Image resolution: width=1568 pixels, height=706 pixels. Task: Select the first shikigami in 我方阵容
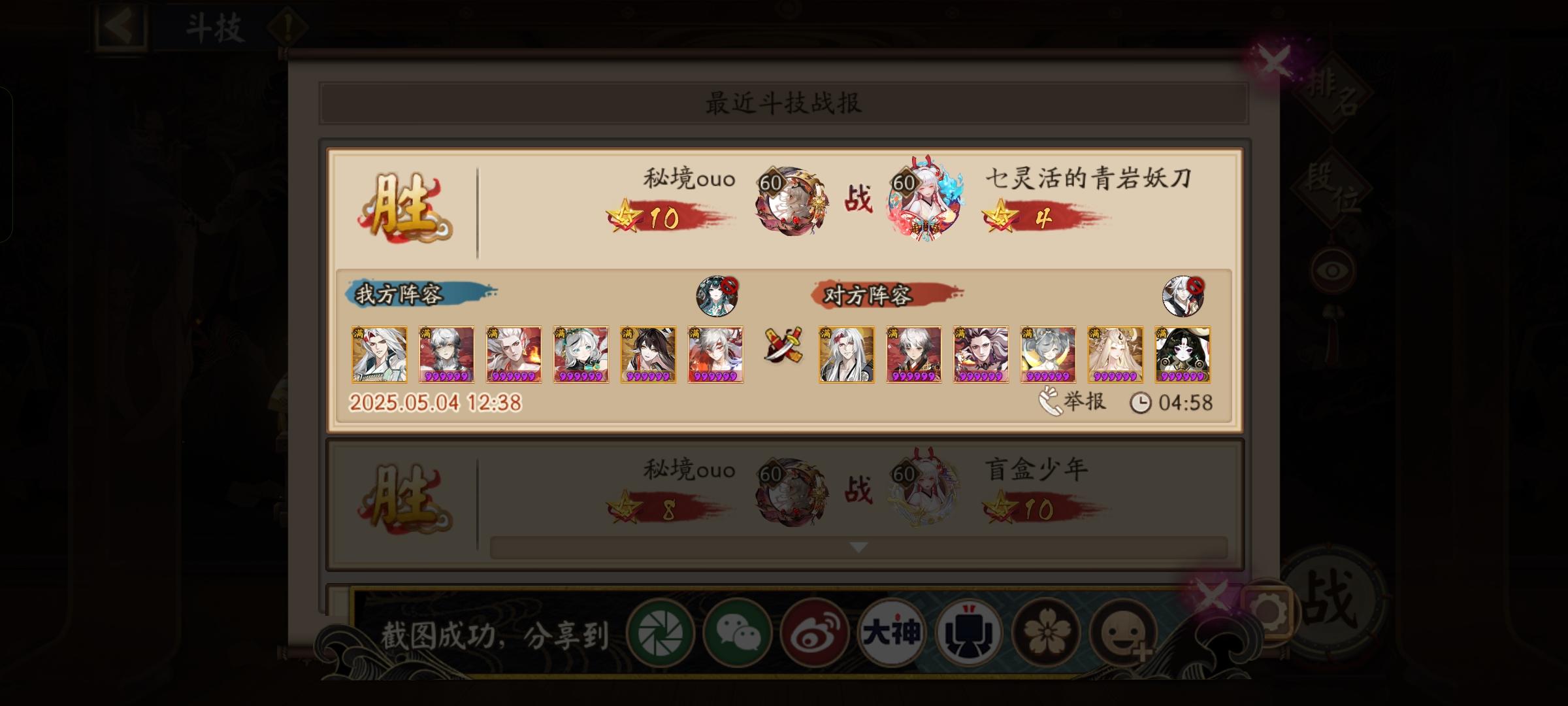pos(379,354)
